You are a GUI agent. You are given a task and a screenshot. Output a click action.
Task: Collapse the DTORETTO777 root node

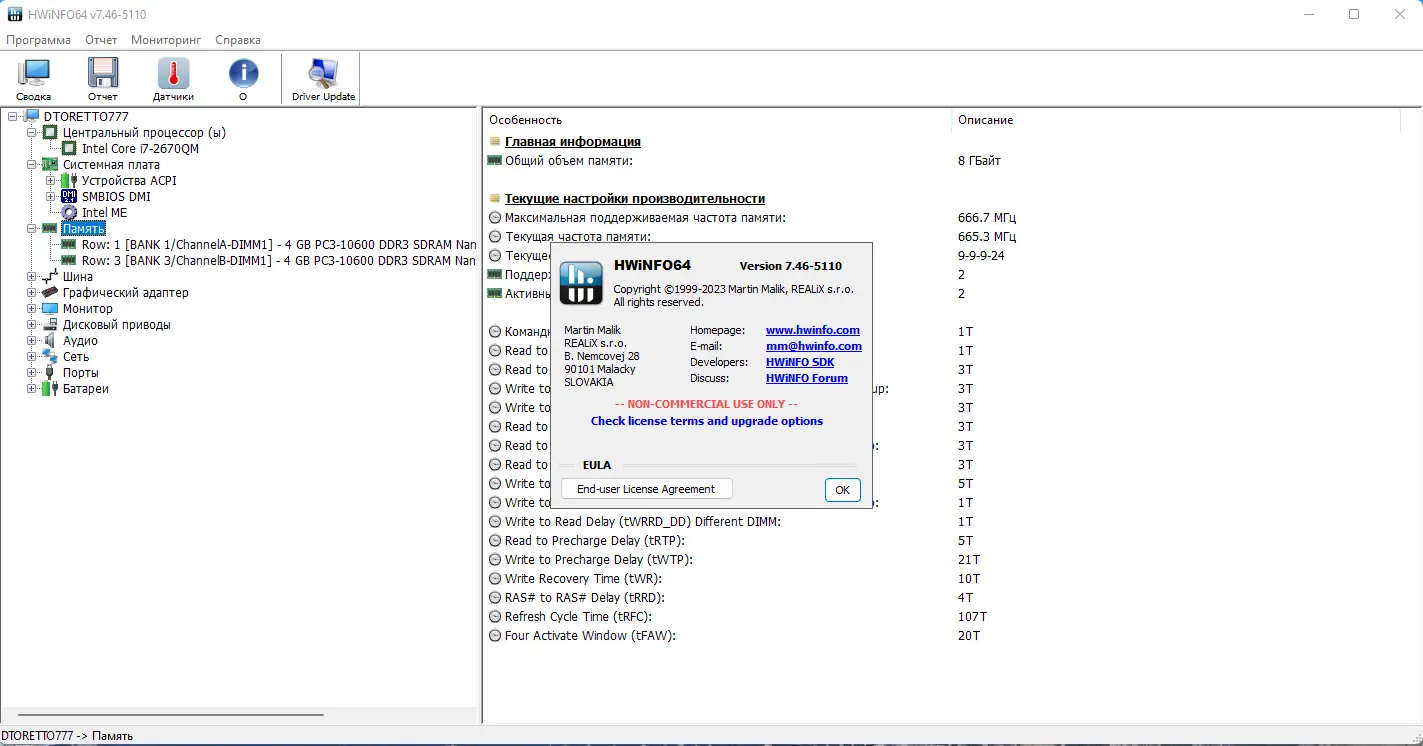[x=13, y=116]
